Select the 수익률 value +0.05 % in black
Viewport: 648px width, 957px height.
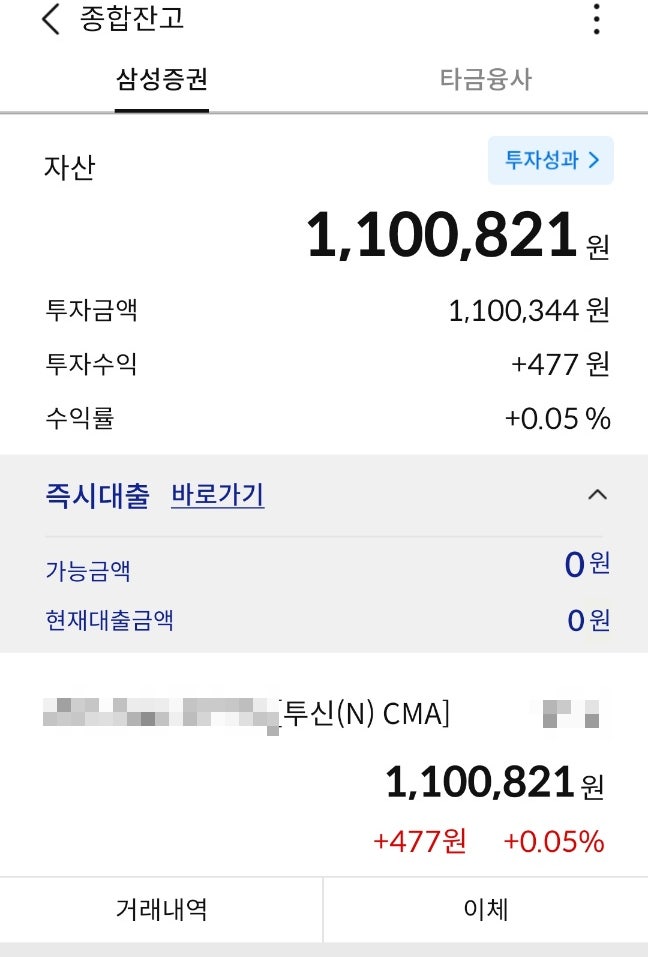pyautogui.click(x=558, y=419)
